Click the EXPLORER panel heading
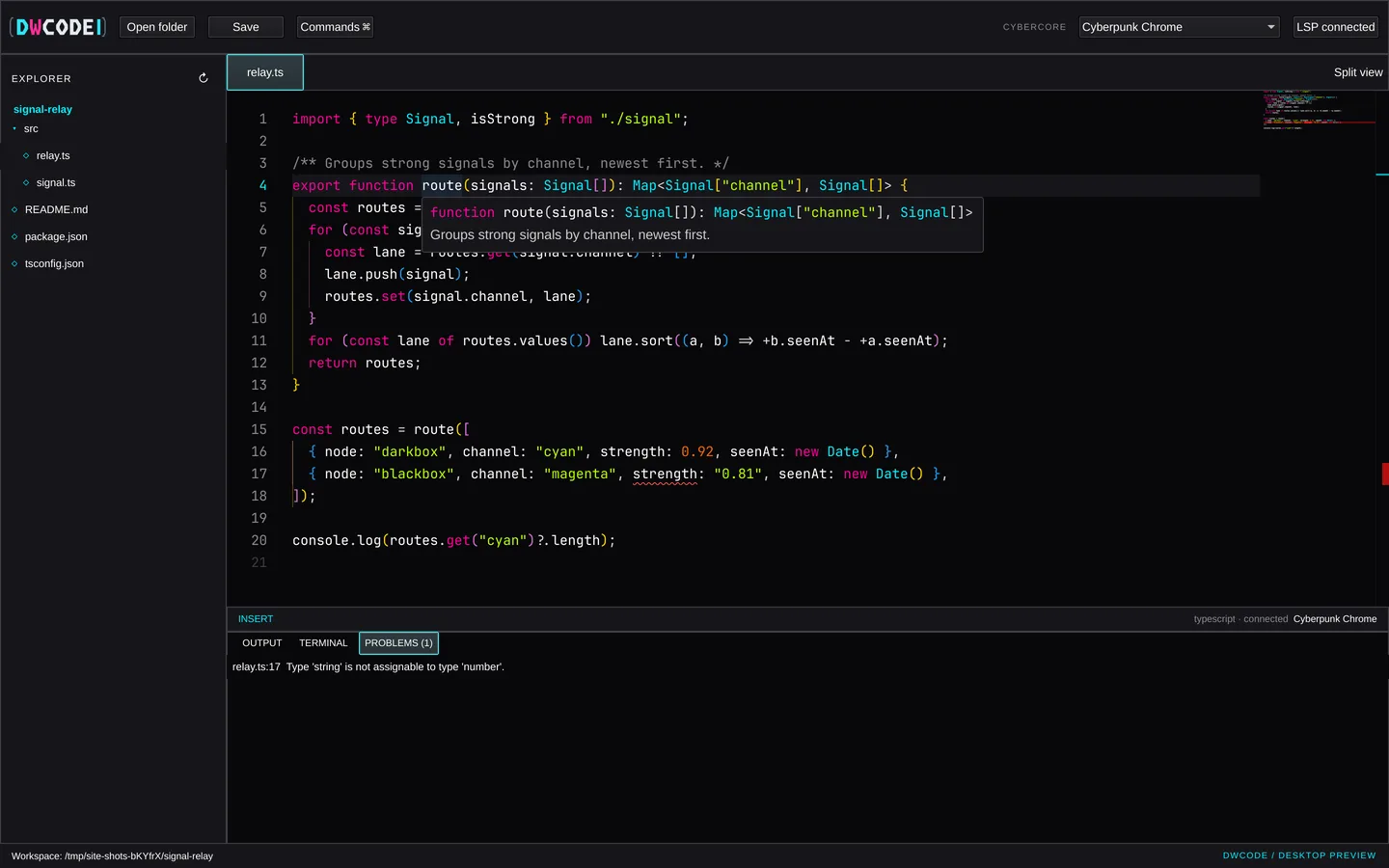This screenshot has width=1389, height=868. (x=41, y=79)
